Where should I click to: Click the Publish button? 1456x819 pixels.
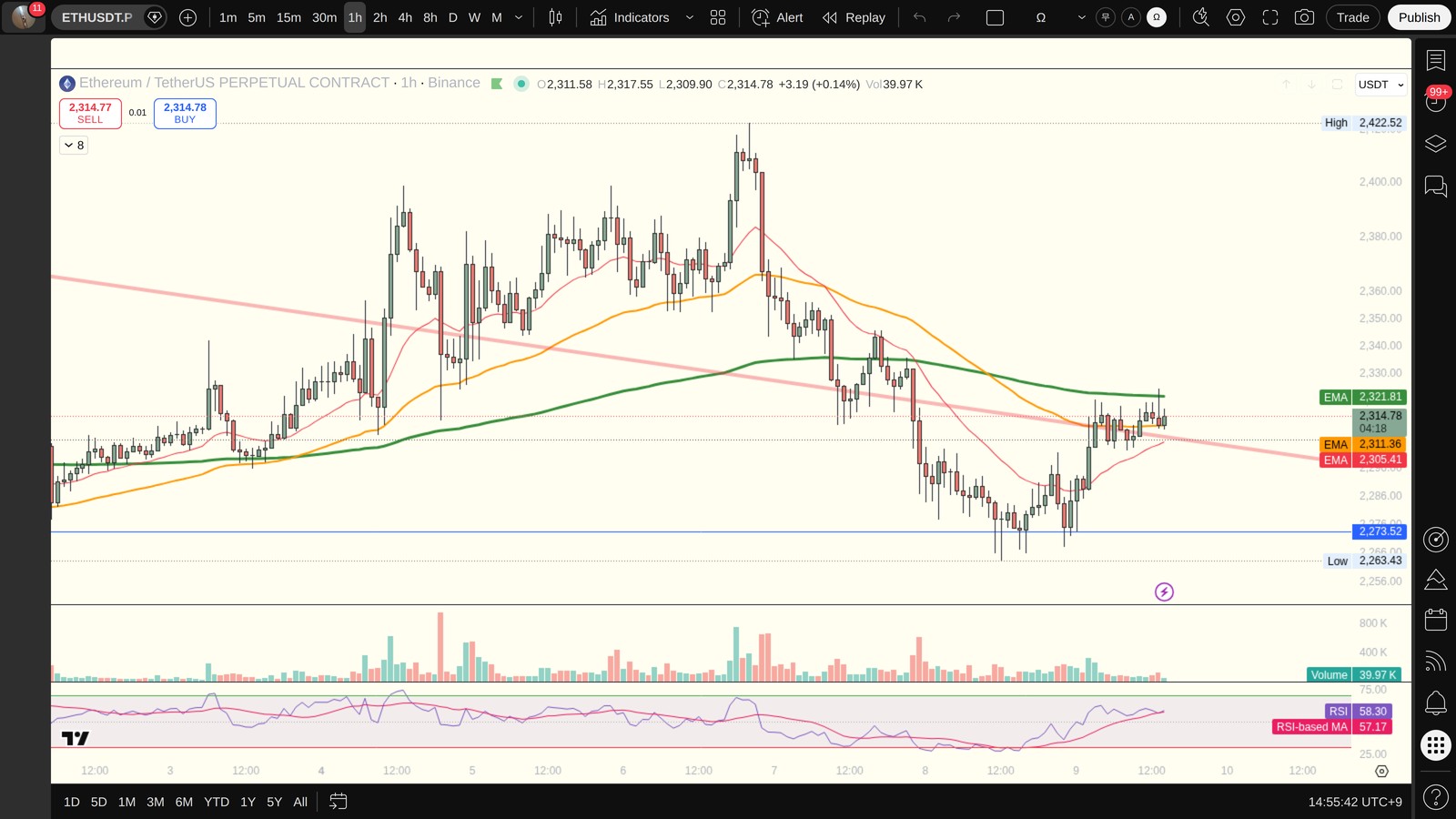pyautogui.click(x=1419, y=17)
